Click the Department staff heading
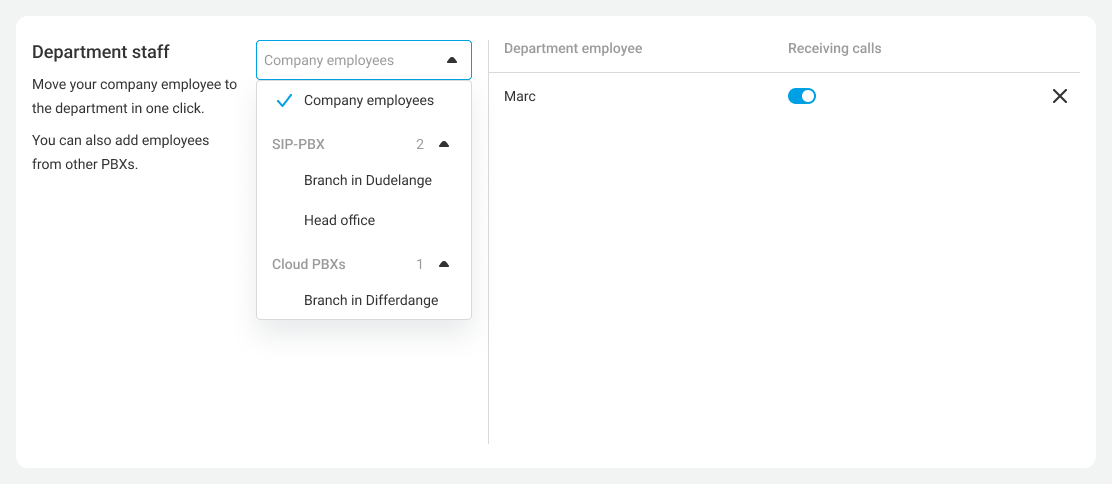 [x=100, y=51]
